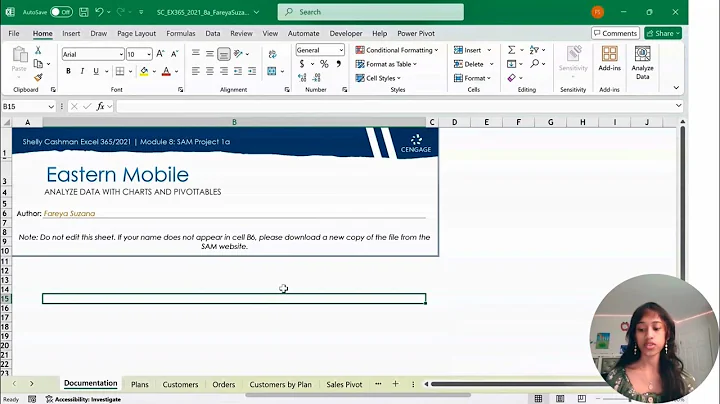Toggle Align Left horizontal alignment
The width and height of the screenshot is (720, 404).
(196, 71)
